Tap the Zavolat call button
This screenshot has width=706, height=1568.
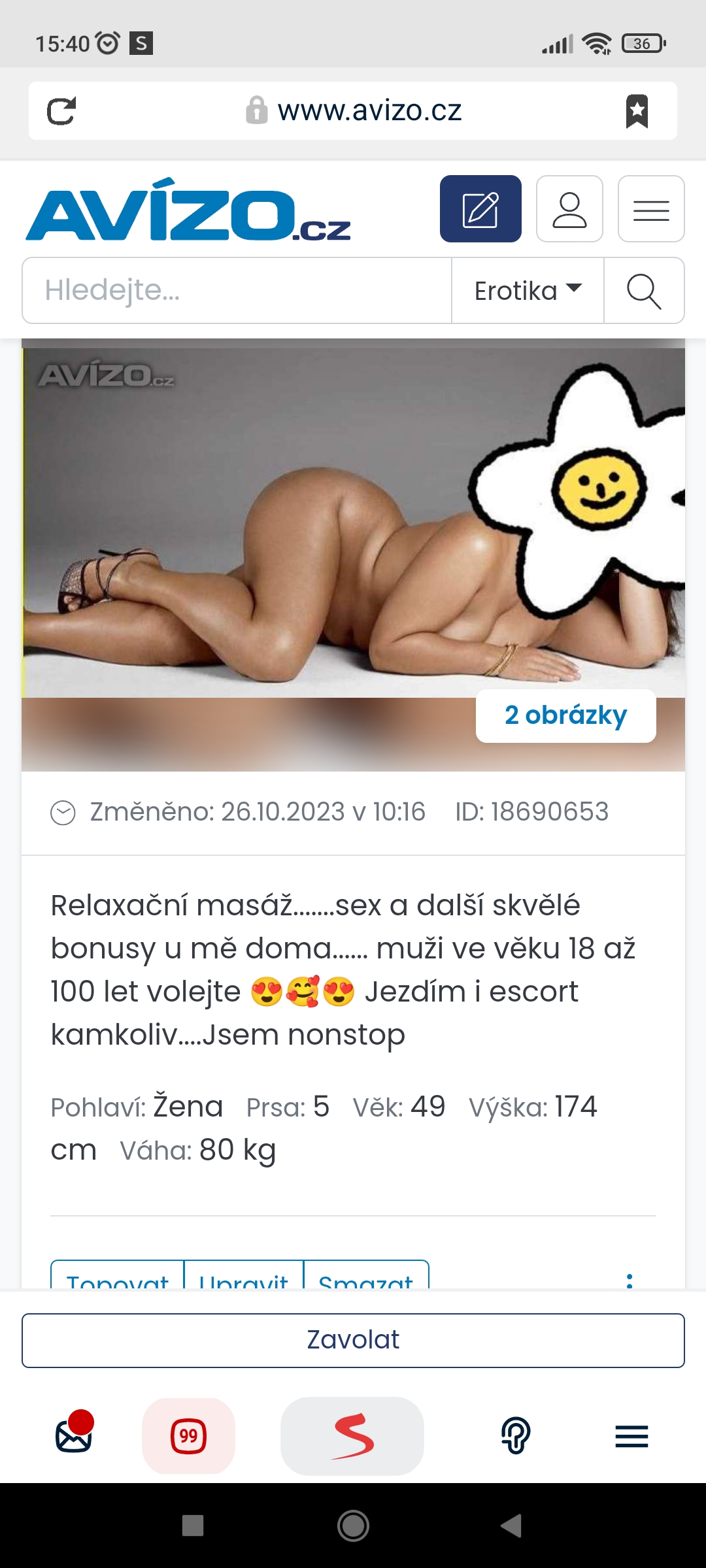coord(353,1340)
